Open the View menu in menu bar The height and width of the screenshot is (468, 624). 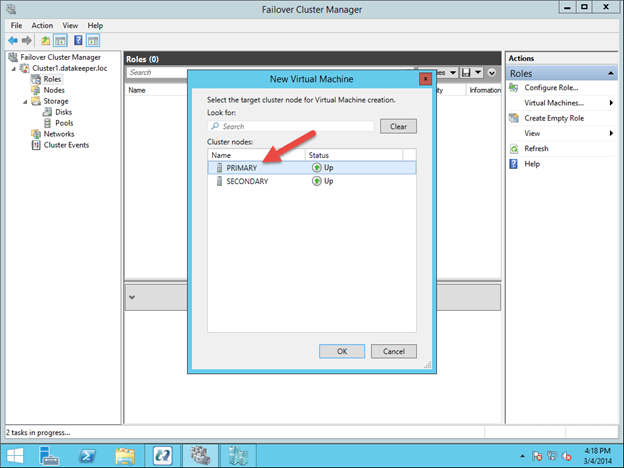point(70,25)
